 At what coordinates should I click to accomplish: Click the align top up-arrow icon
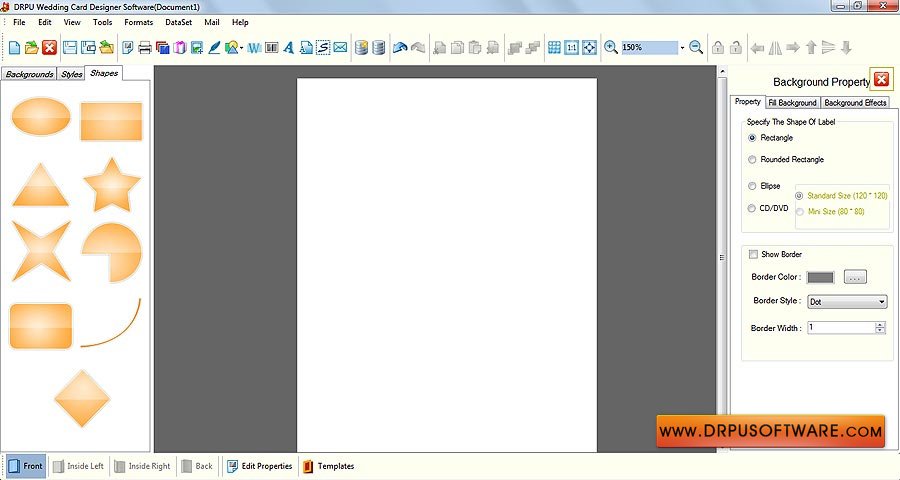click(811, 48)
